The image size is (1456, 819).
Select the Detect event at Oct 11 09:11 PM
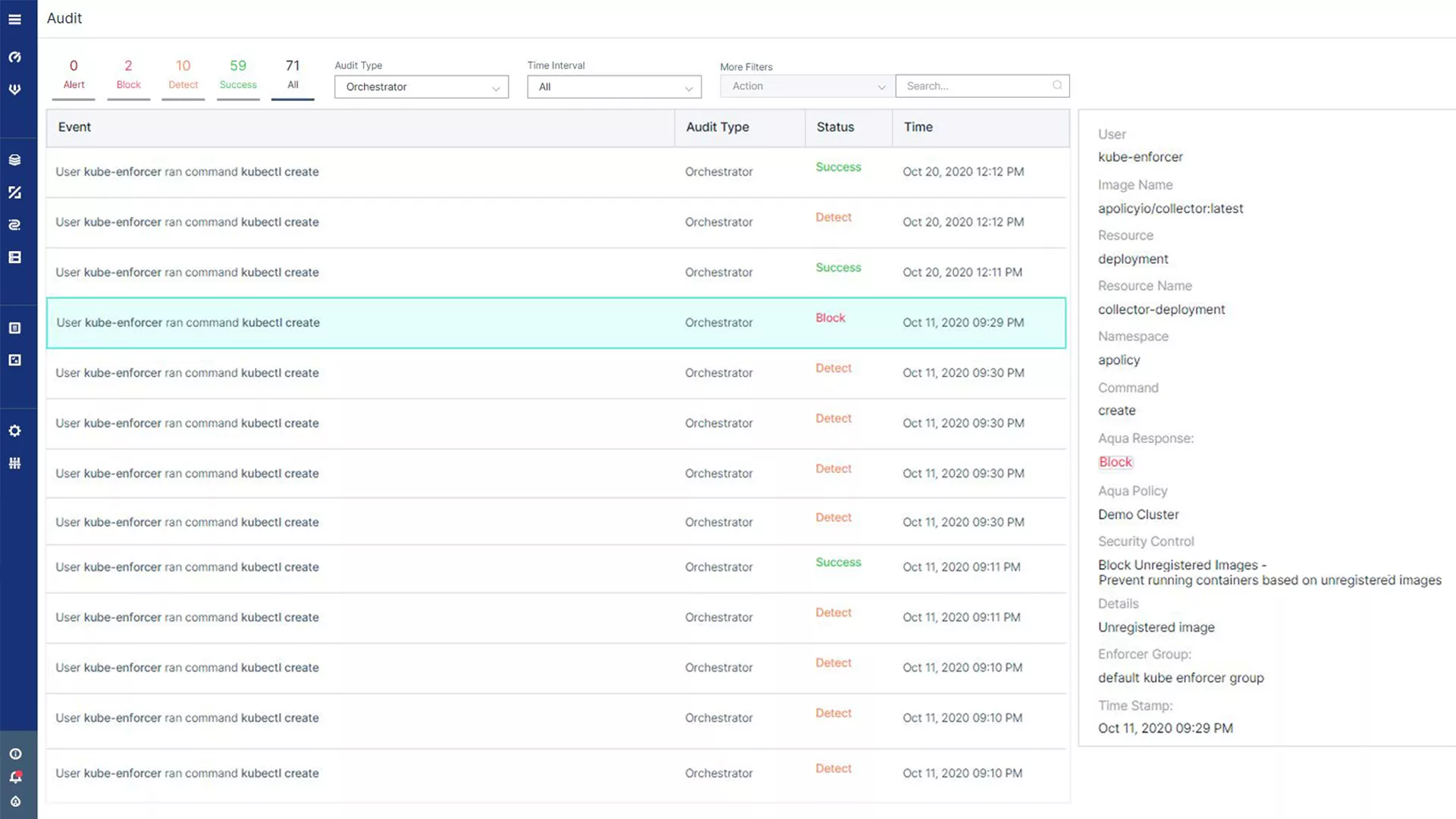557,617
